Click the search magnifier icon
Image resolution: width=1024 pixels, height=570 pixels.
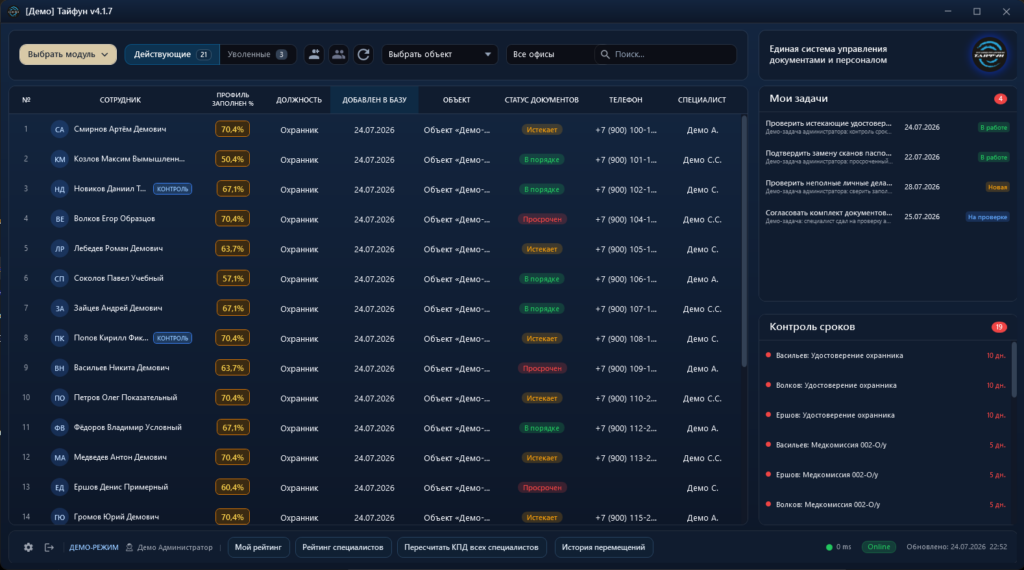(605, 54)
